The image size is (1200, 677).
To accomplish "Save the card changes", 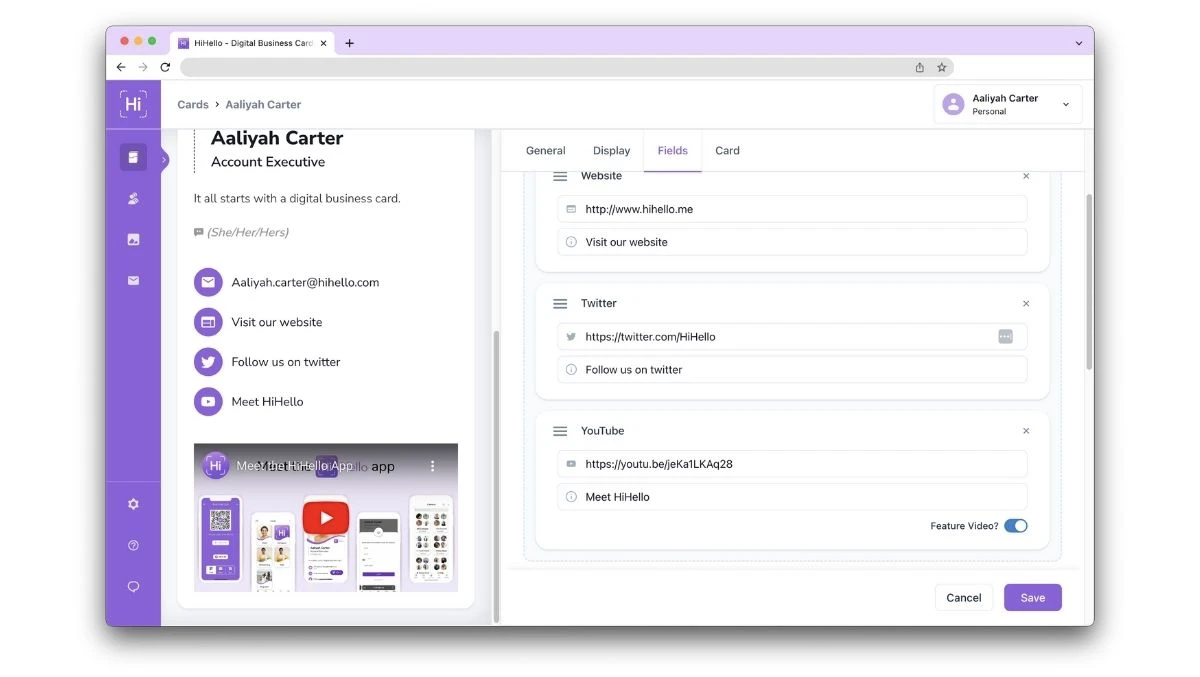I will tap(1032, 597).
